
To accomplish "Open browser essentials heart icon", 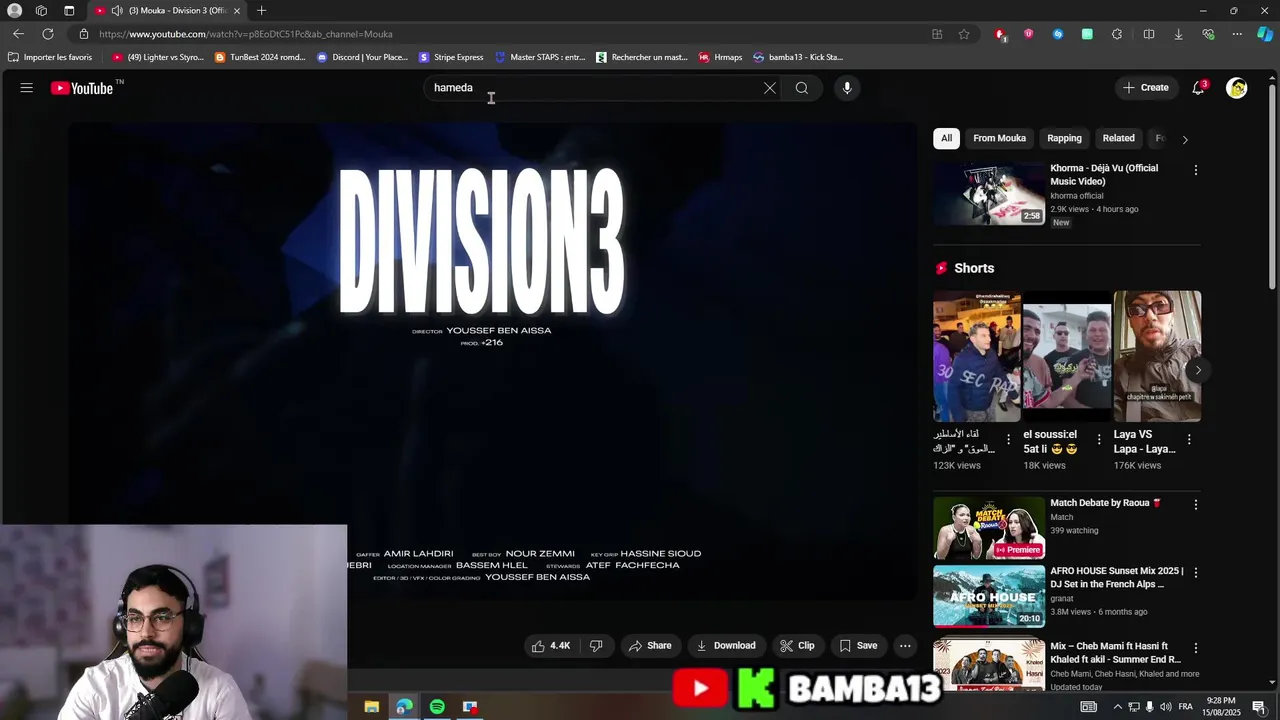I will point(1208,34).
